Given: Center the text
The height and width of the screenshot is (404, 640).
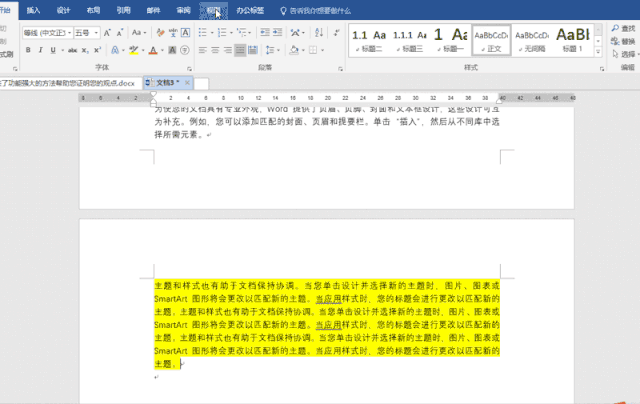Looking at the screenshot, I should click(x=215, y=50).
